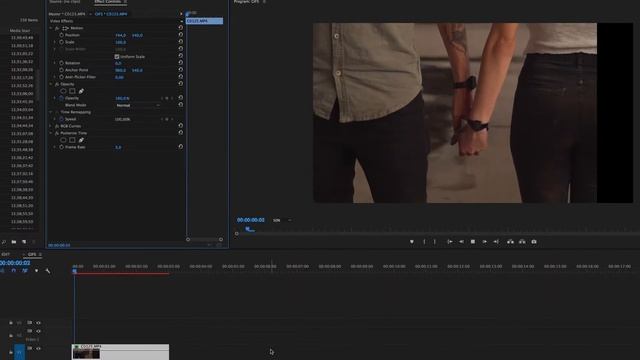Click the Extract button

pos(522,242)
